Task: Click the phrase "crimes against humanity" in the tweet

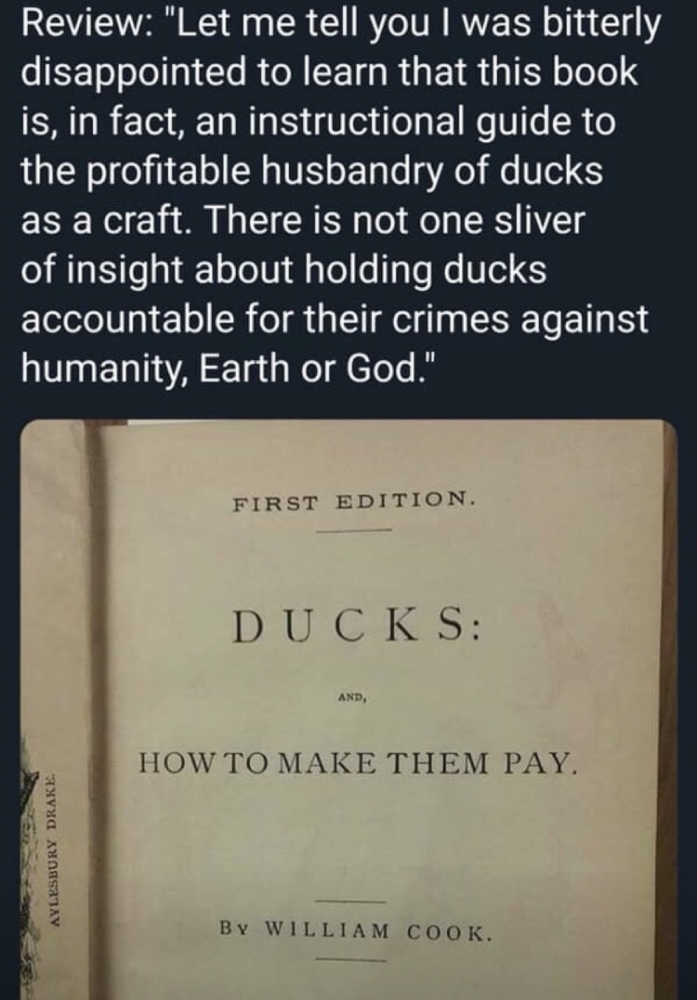Action: point(335,344)
